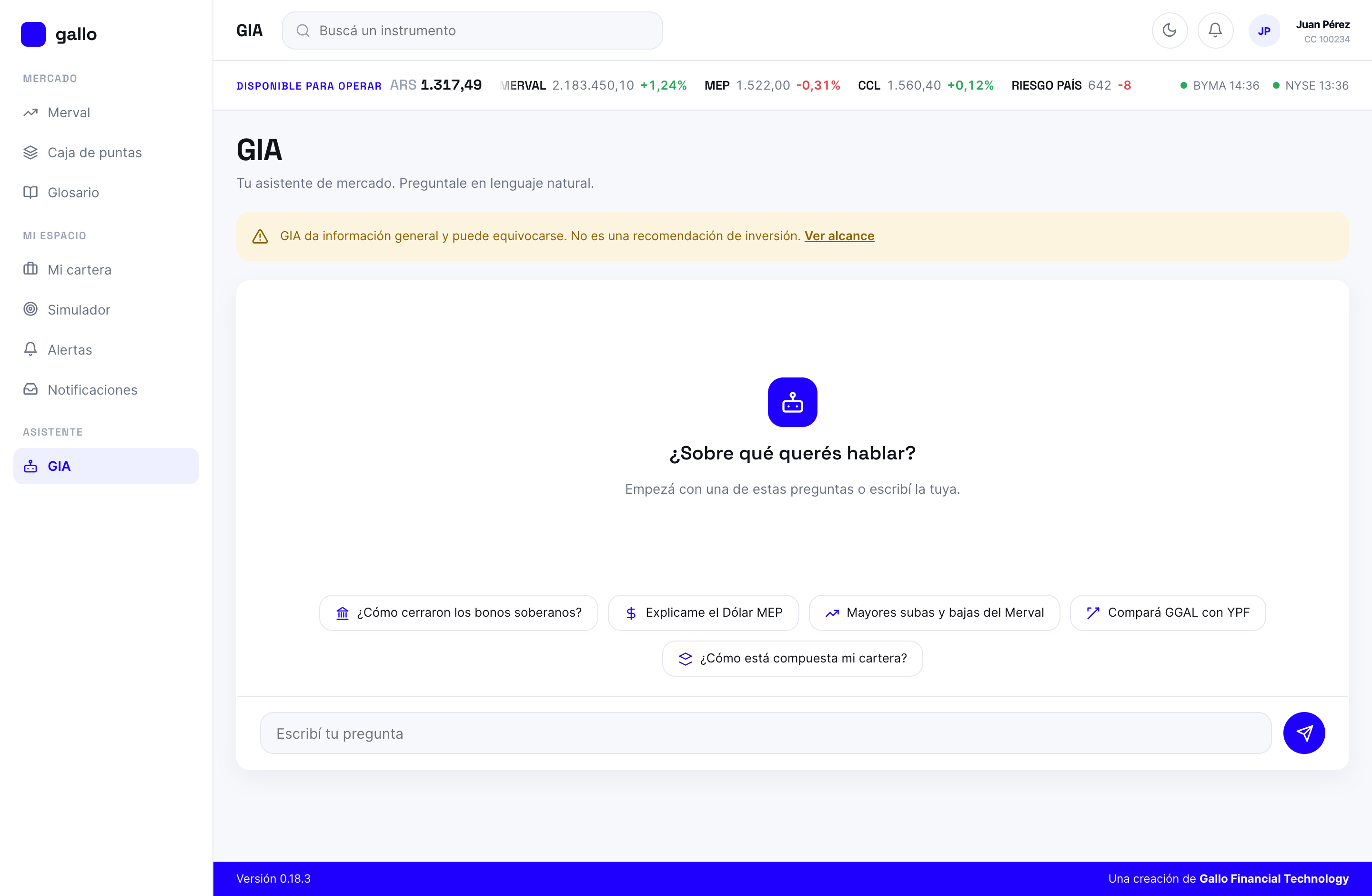Open Merval in the sidebar
This screenshot has height=896, width=1372.
tap(106, 112)
